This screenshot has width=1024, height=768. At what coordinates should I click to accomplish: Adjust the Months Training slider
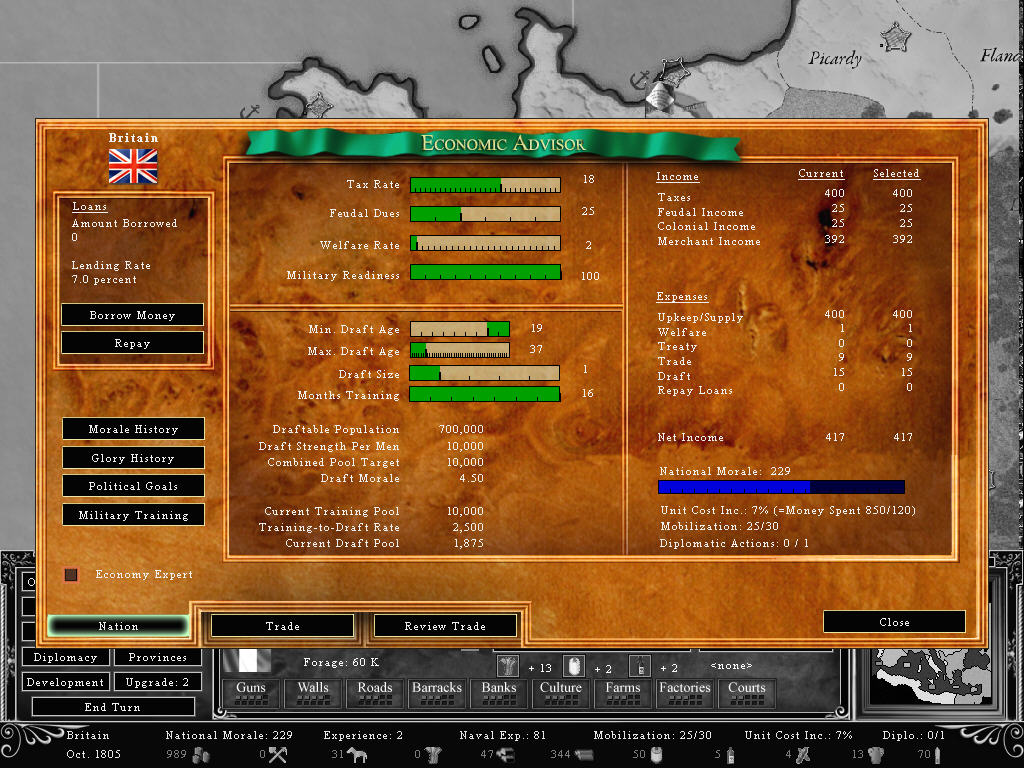coord(485,394)
